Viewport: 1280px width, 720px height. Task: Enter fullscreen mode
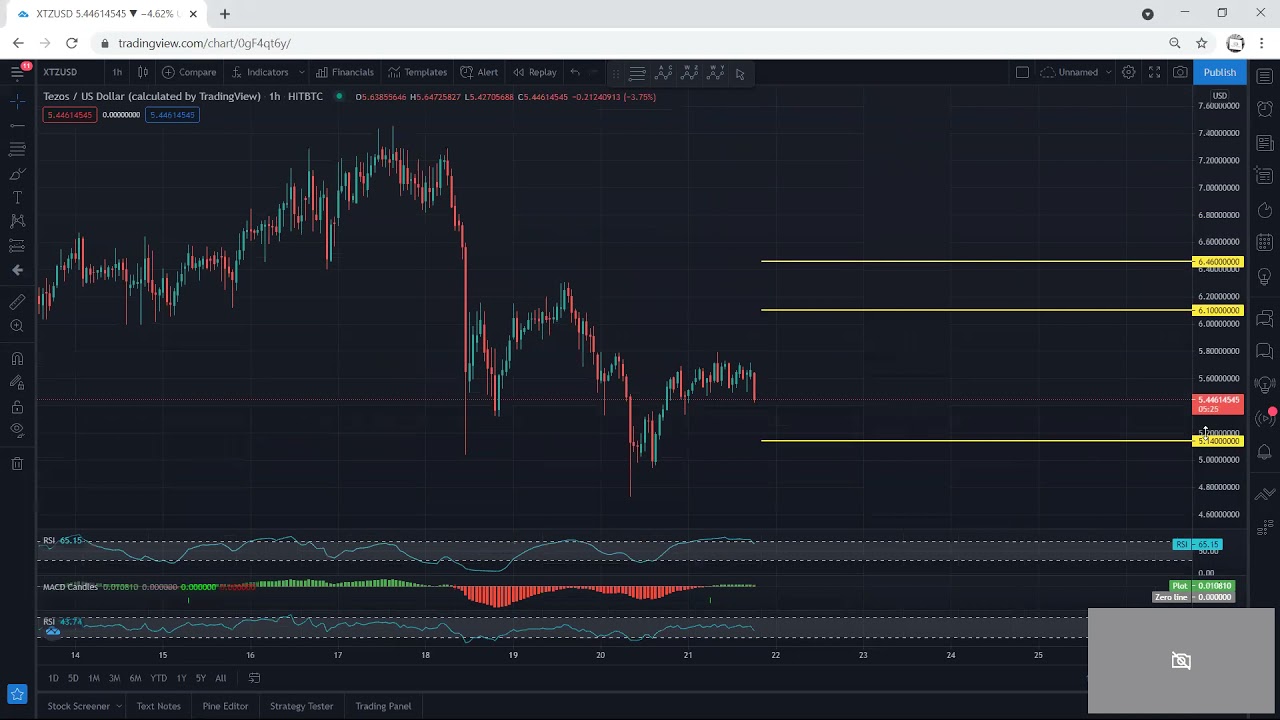pyautogui.click(x=1154, y=72)
